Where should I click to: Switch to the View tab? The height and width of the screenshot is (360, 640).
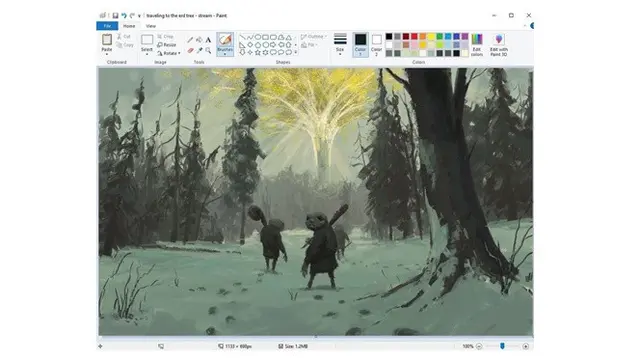(x=151, y=26)
